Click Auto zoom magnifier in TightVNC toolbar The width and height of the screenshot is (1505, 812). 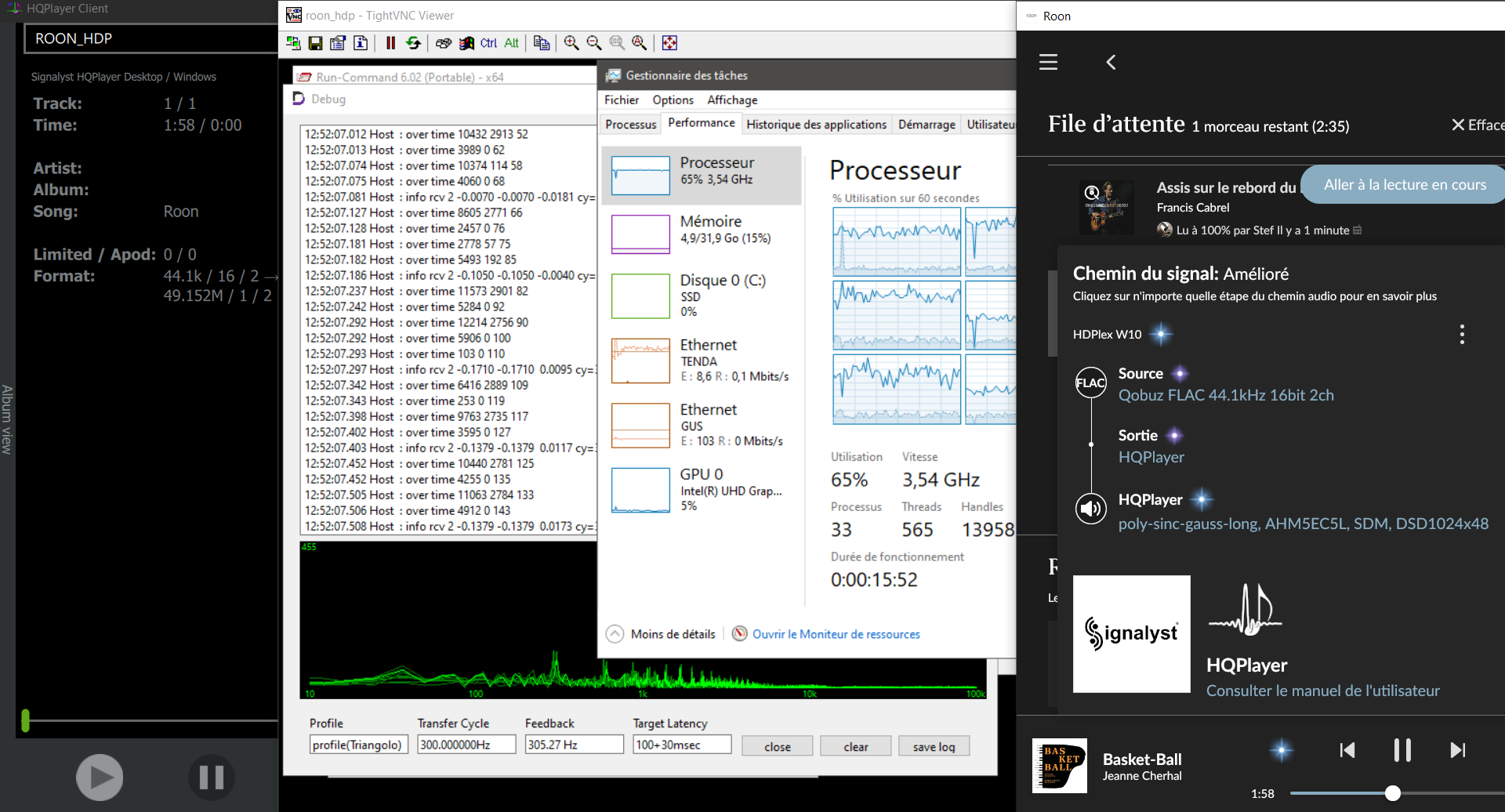[x=640, y=43]
